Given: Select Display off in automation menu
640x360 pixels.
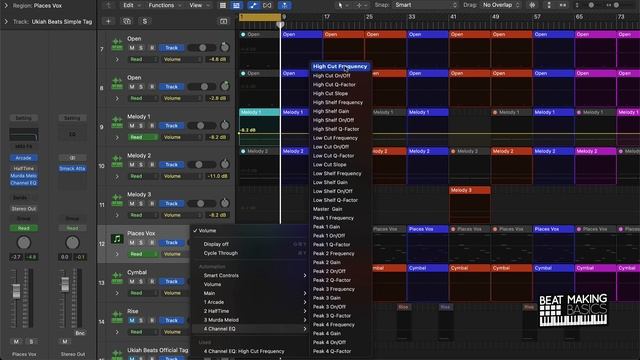Looking at the screenshot, I should tap(216, 244).
